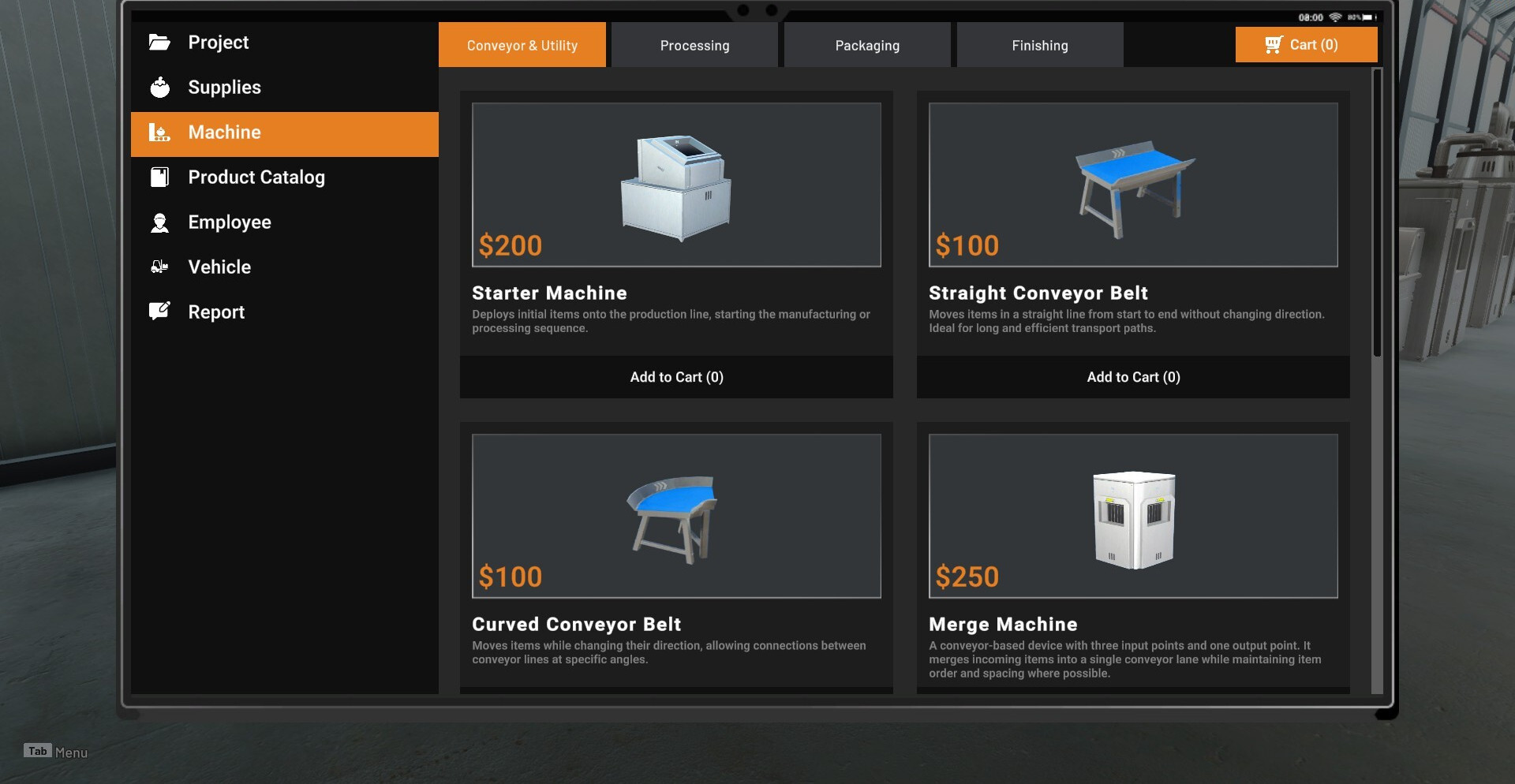Click the Supplies bag icon
This screenshot has height=784, width=1515.
click(x=159, y=88)
